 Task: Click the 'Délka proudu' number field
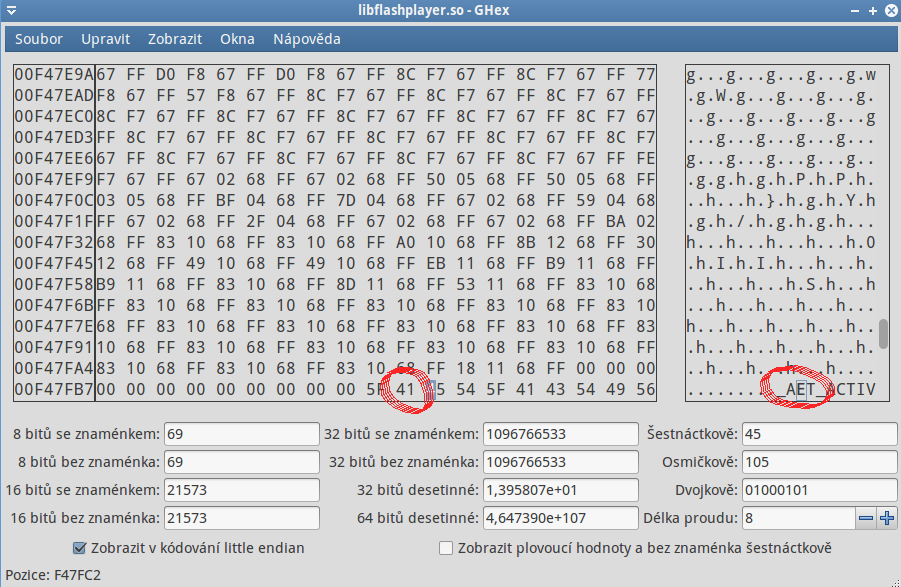click(x=799, y=518)
